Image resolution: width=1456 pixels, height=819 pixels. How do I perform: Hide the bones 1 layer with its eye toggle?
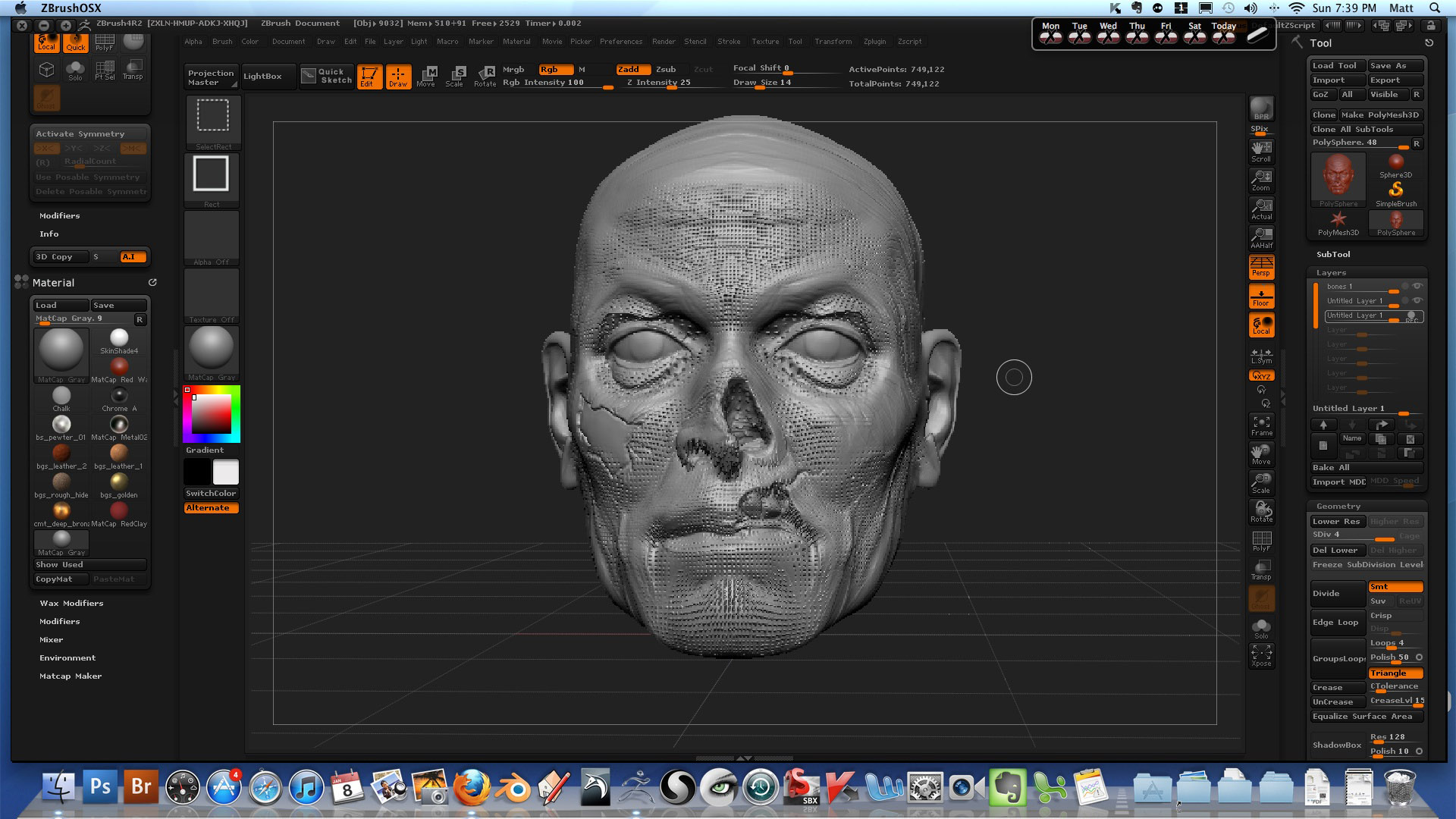pos(1417,286)
